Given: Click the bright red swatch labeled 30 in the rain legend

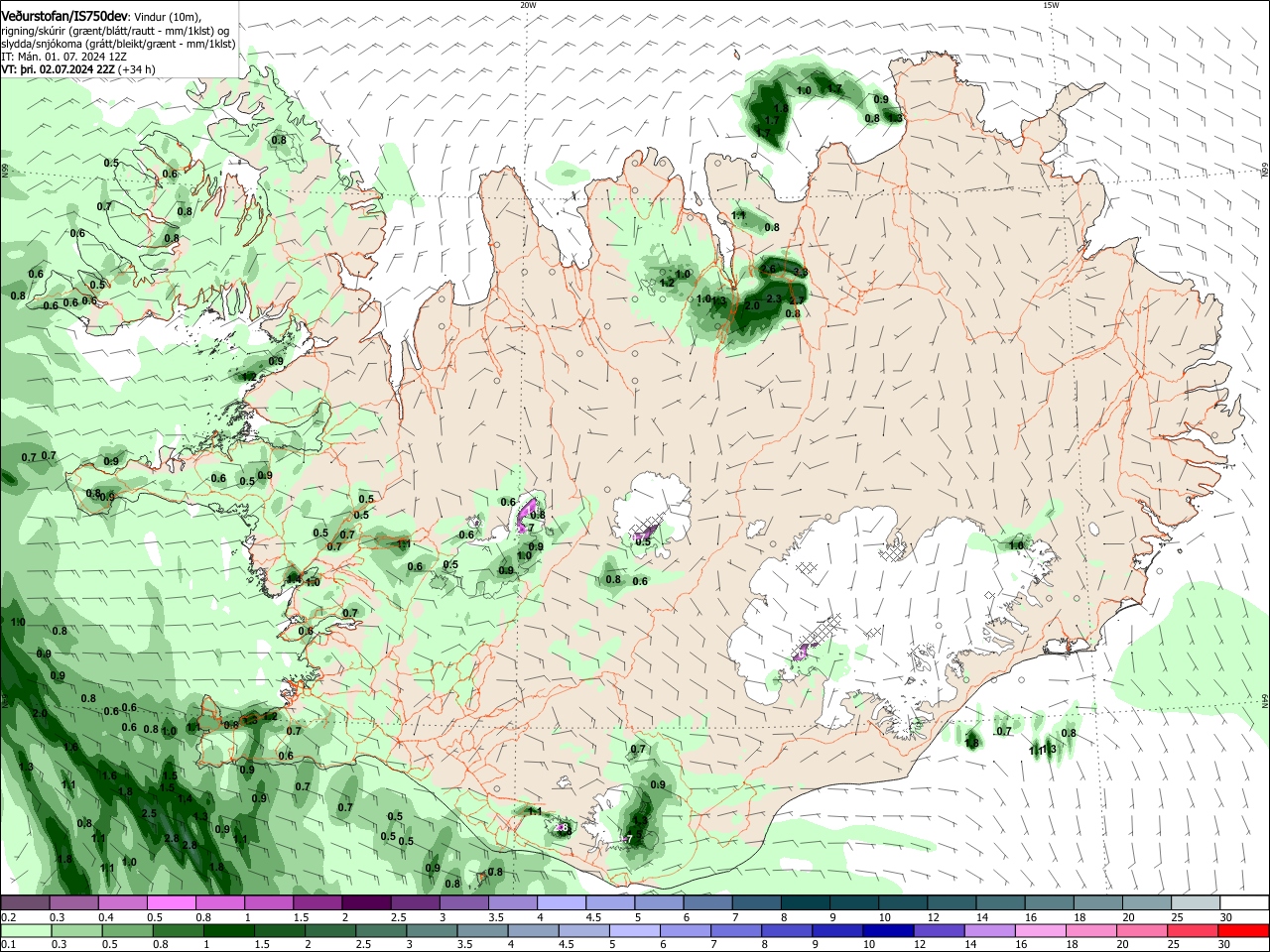Looking at the screenshot, I should click(x=1245, y=931).
